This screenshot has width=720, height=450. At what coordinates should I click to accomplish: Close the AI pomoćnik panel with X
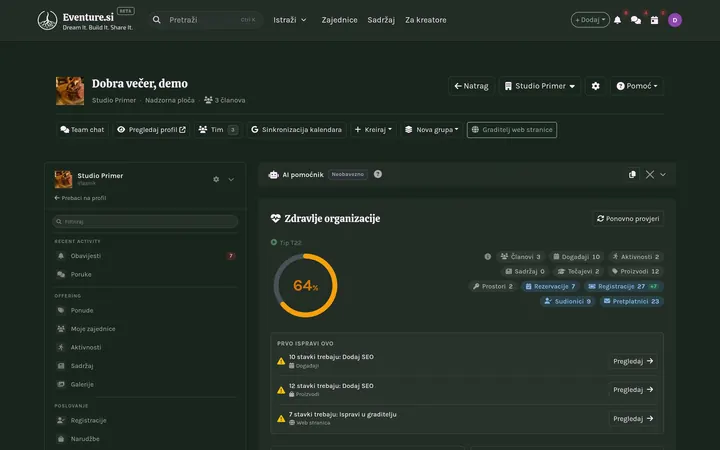650,174
